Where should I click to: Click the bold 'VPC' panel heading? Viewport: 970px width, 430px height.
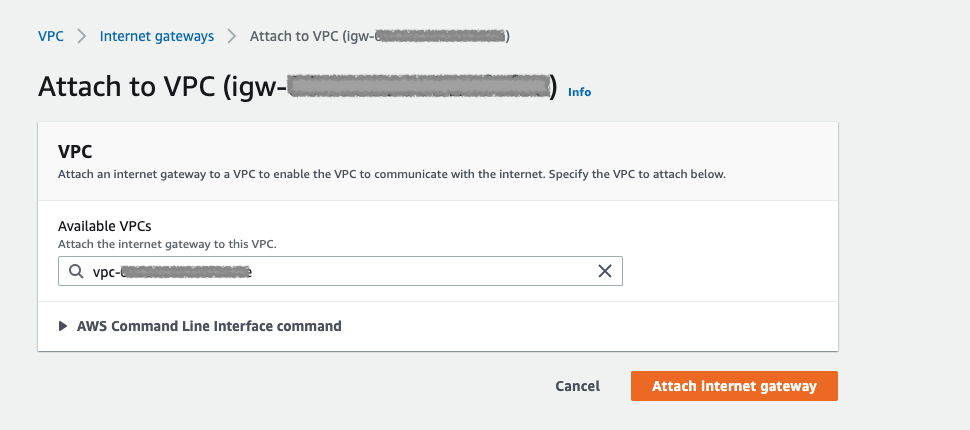pyautogui.click(x=75, y=151)
